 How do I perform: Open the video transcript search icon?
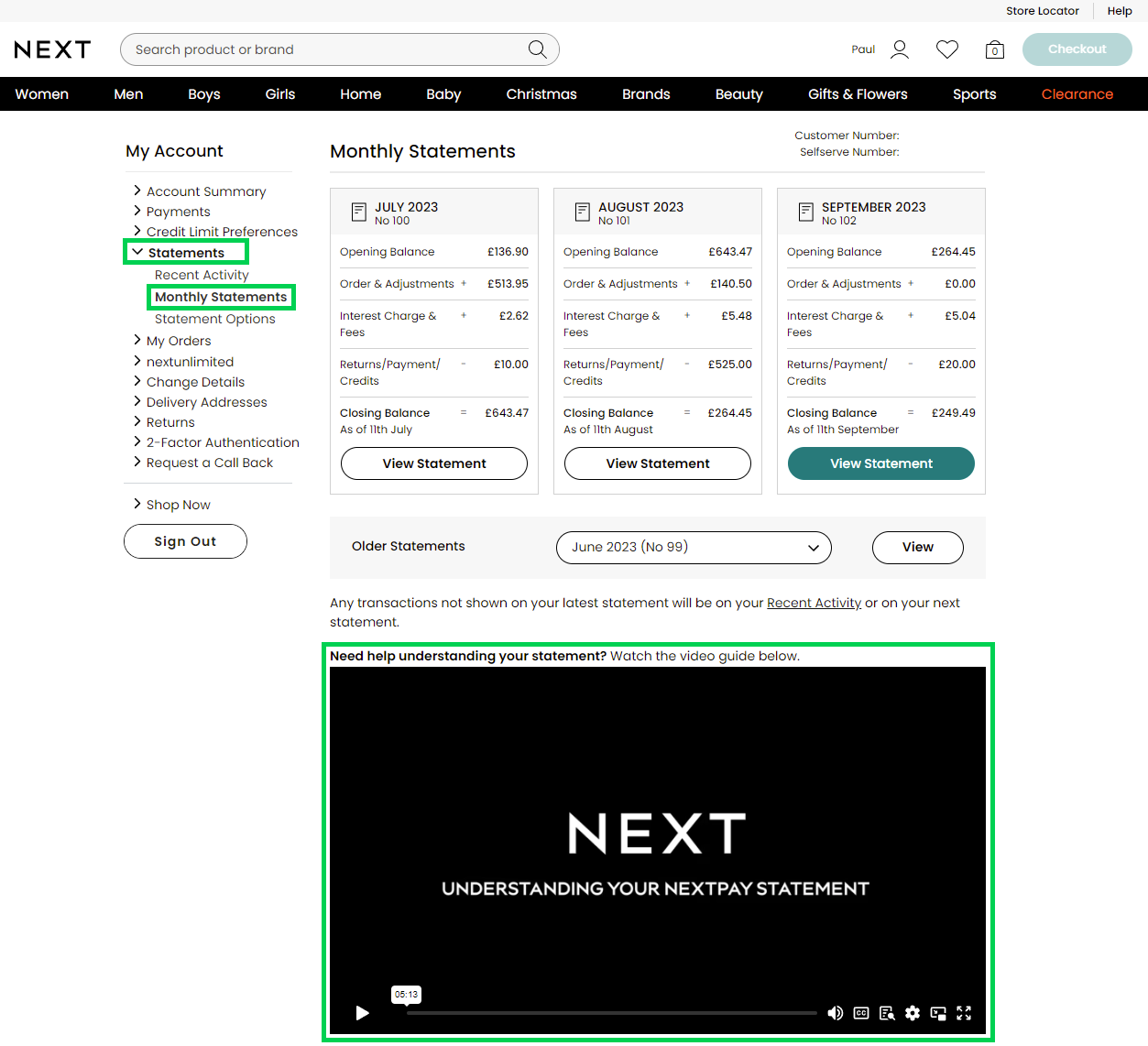(887, 1013)
